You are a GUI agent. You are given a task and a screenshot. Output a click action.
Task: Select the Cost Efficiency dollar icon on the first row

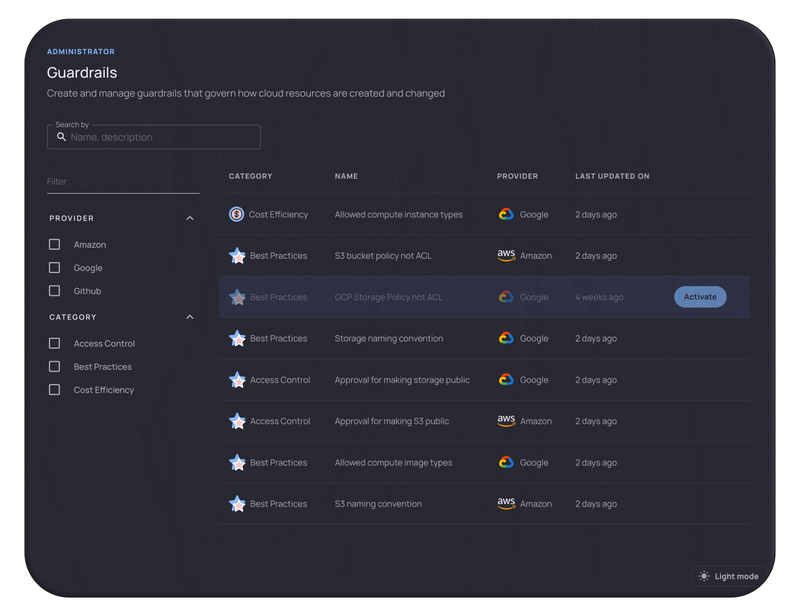pos(237,214)
